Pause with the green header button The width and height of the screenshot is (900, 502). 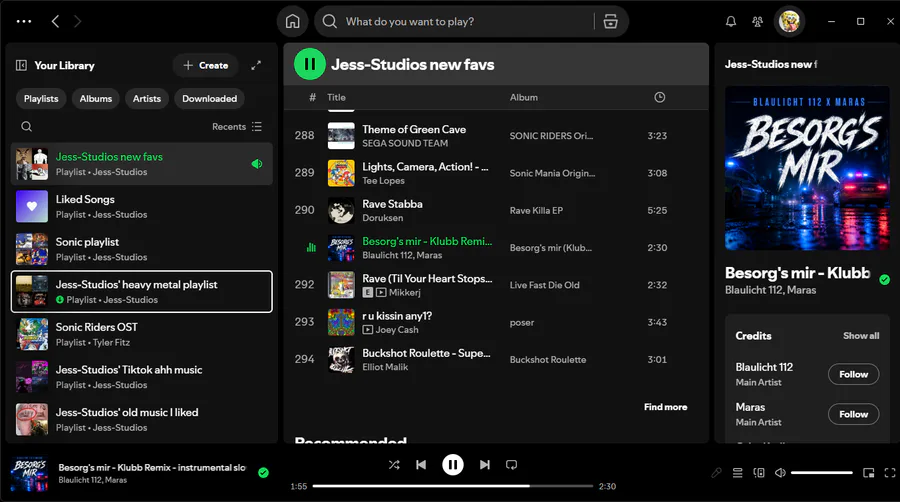[x=310, y=64]
